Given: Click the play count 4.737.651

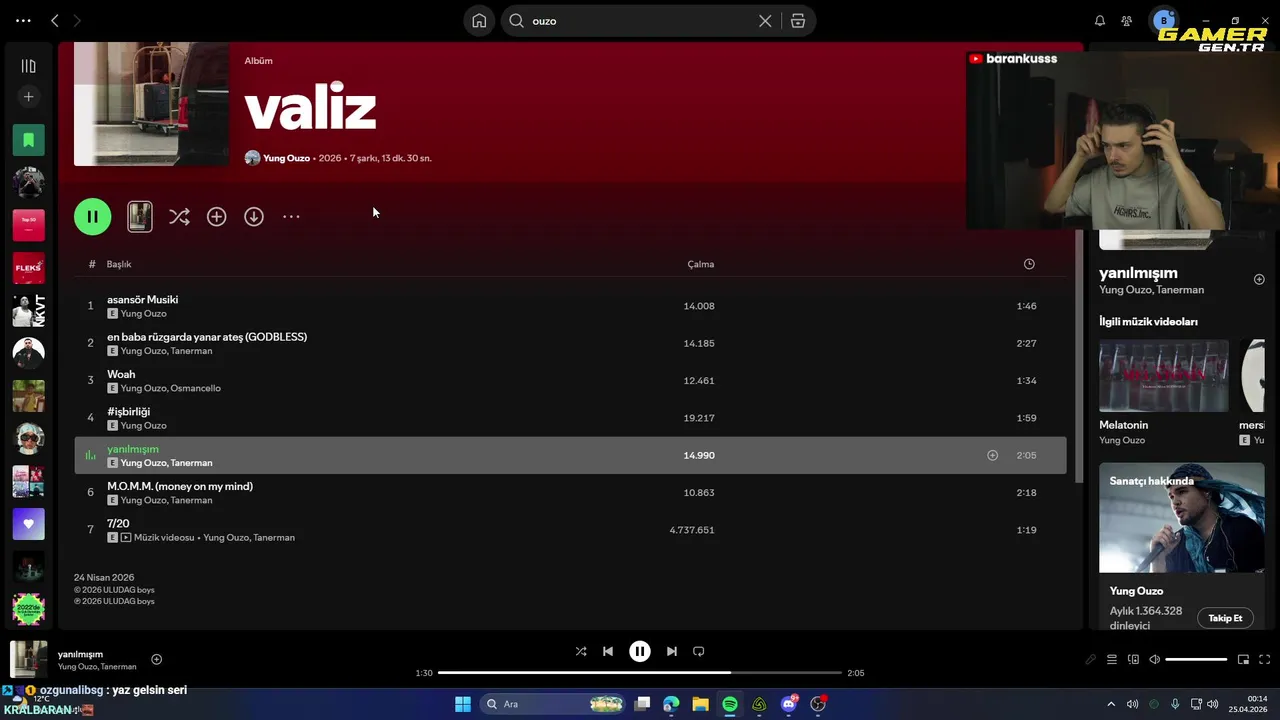Looking at the screenshot, I should pyautogui.click(x=692, y=530).
